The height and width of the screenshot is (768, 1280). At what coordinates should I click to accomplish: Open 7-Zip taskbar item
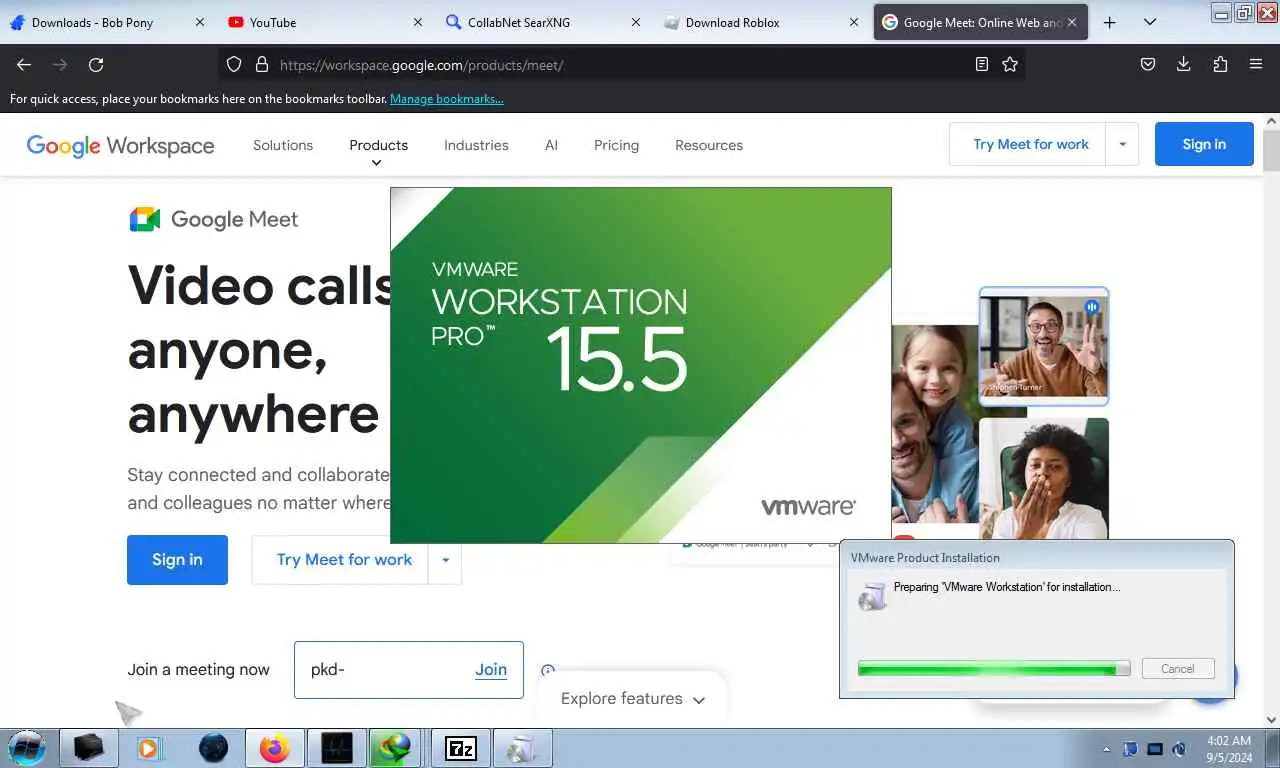click(x=461, y=747)
